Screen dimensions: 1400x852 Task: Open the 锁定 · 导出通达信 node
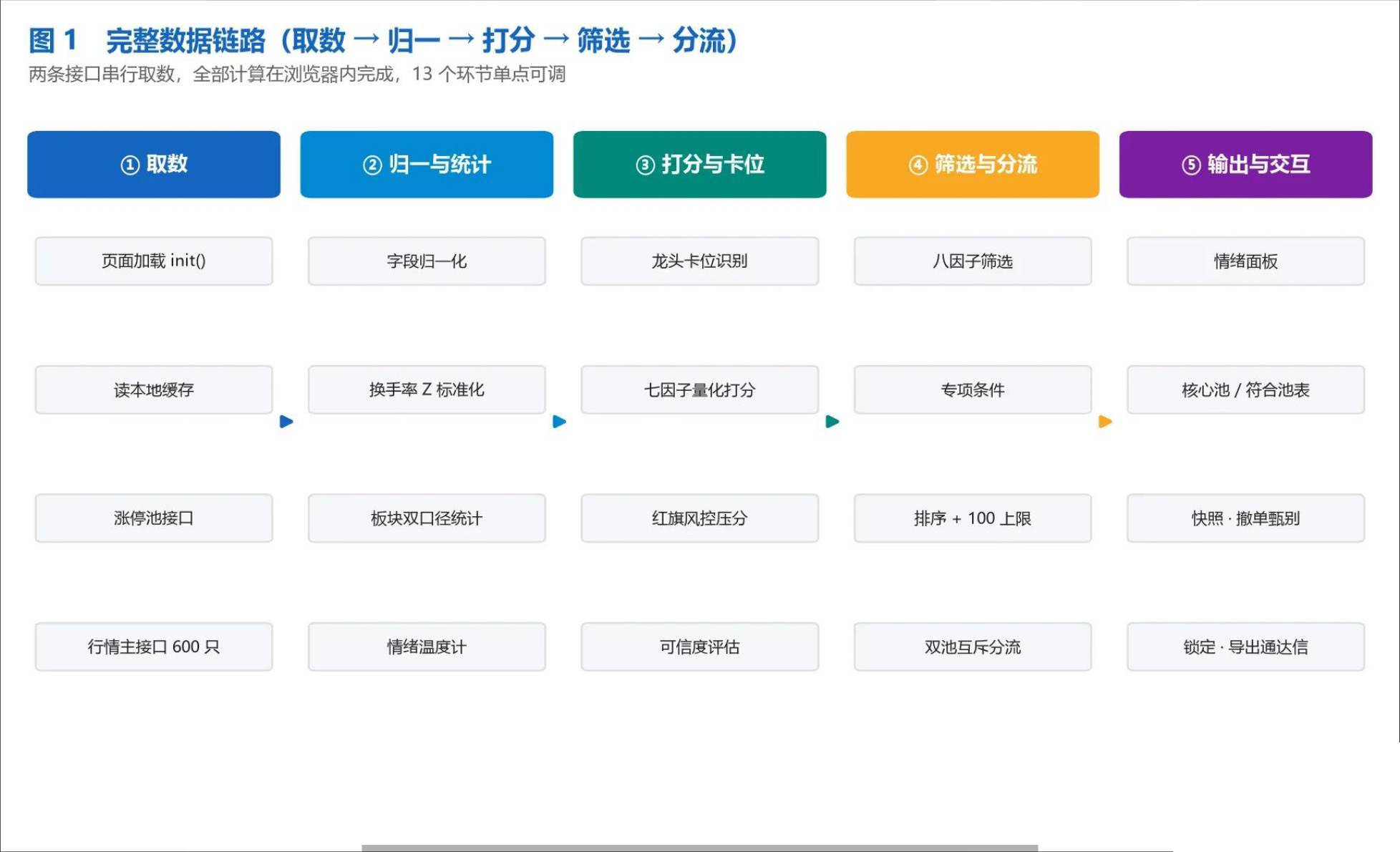1245,647
